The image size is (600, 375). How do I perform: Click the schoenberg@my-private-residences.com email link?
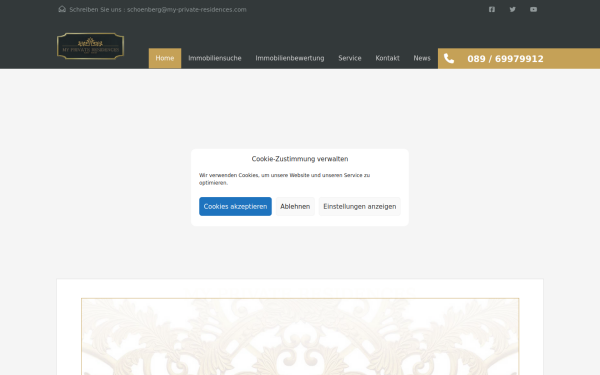coord(187,10)
